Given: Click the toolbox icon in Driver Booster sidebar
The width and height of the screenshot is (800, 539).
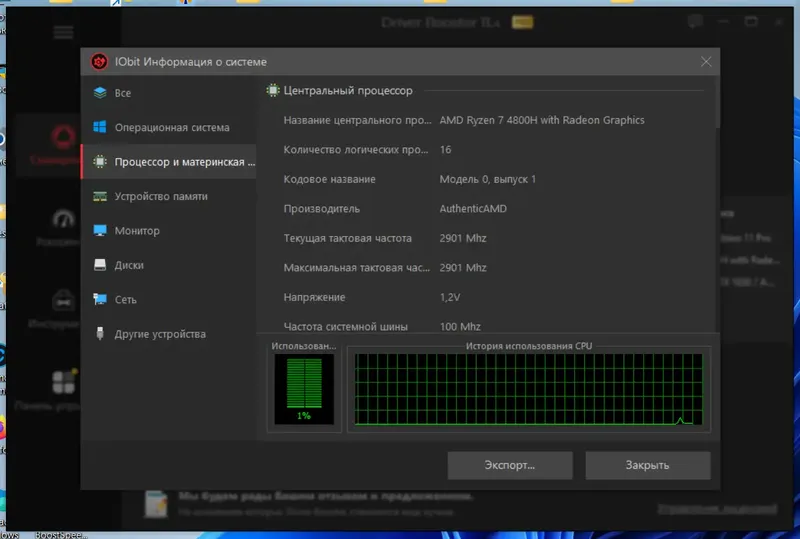Looking at the screenshot, I should pos(64,300).
